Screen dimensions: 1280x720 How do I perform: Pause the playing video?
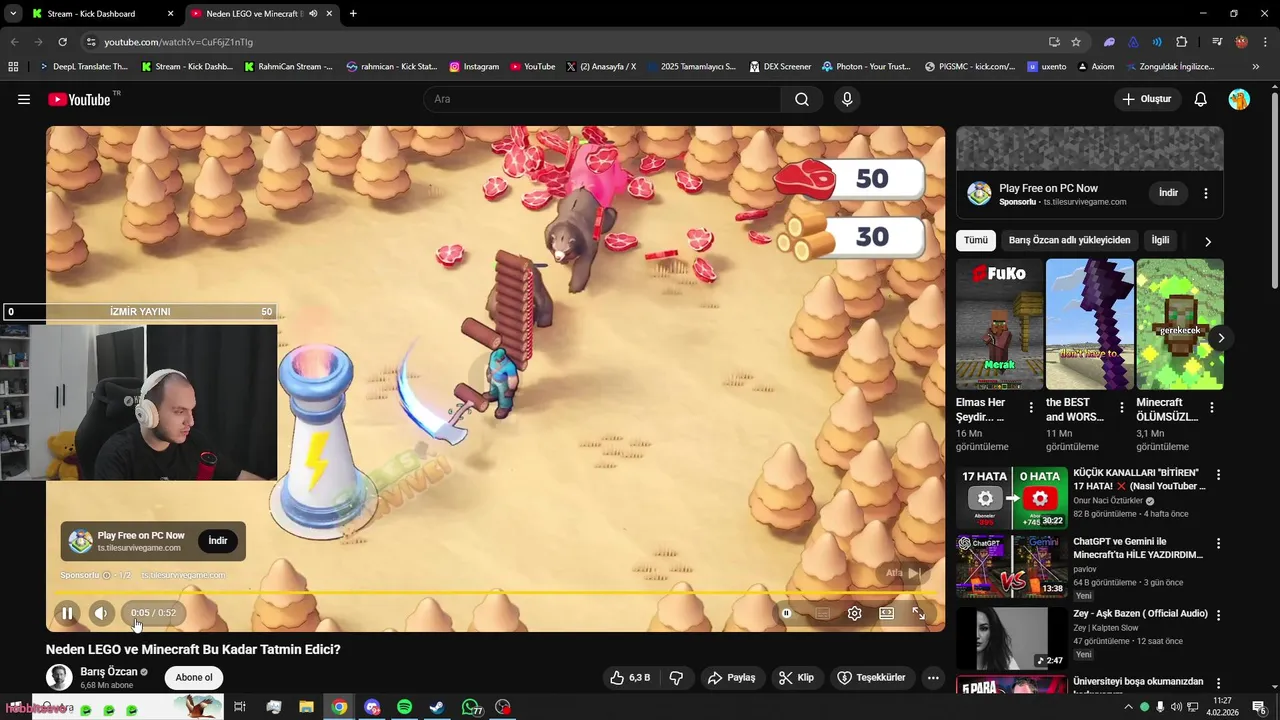(67, 613)
